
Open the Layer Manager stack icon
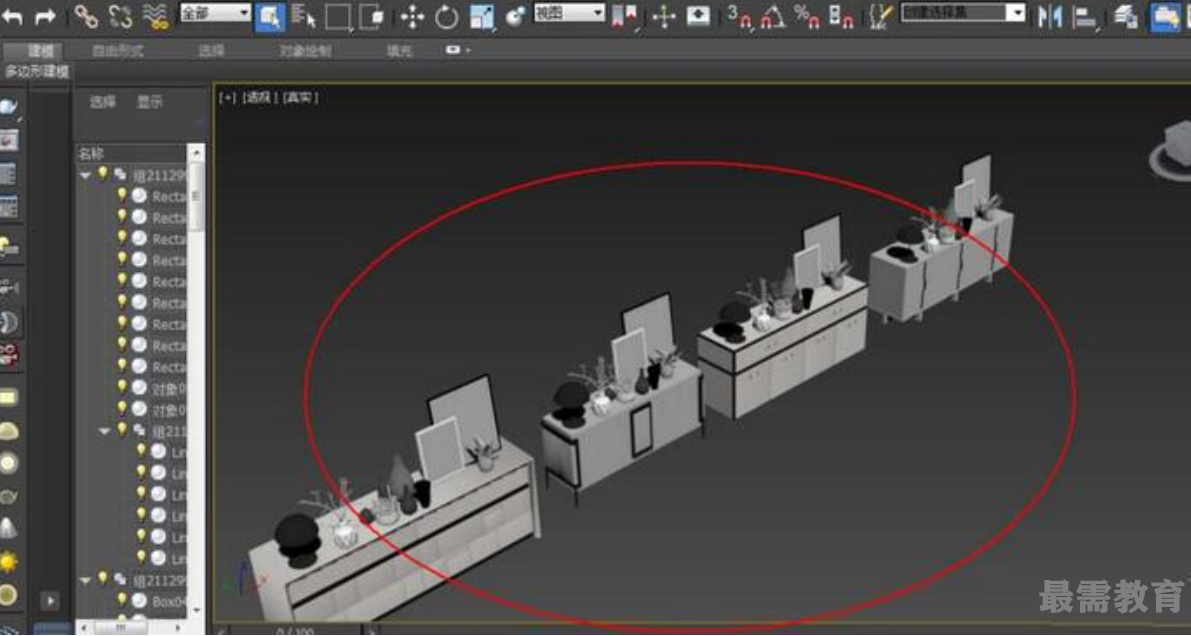pos(1126,17)
